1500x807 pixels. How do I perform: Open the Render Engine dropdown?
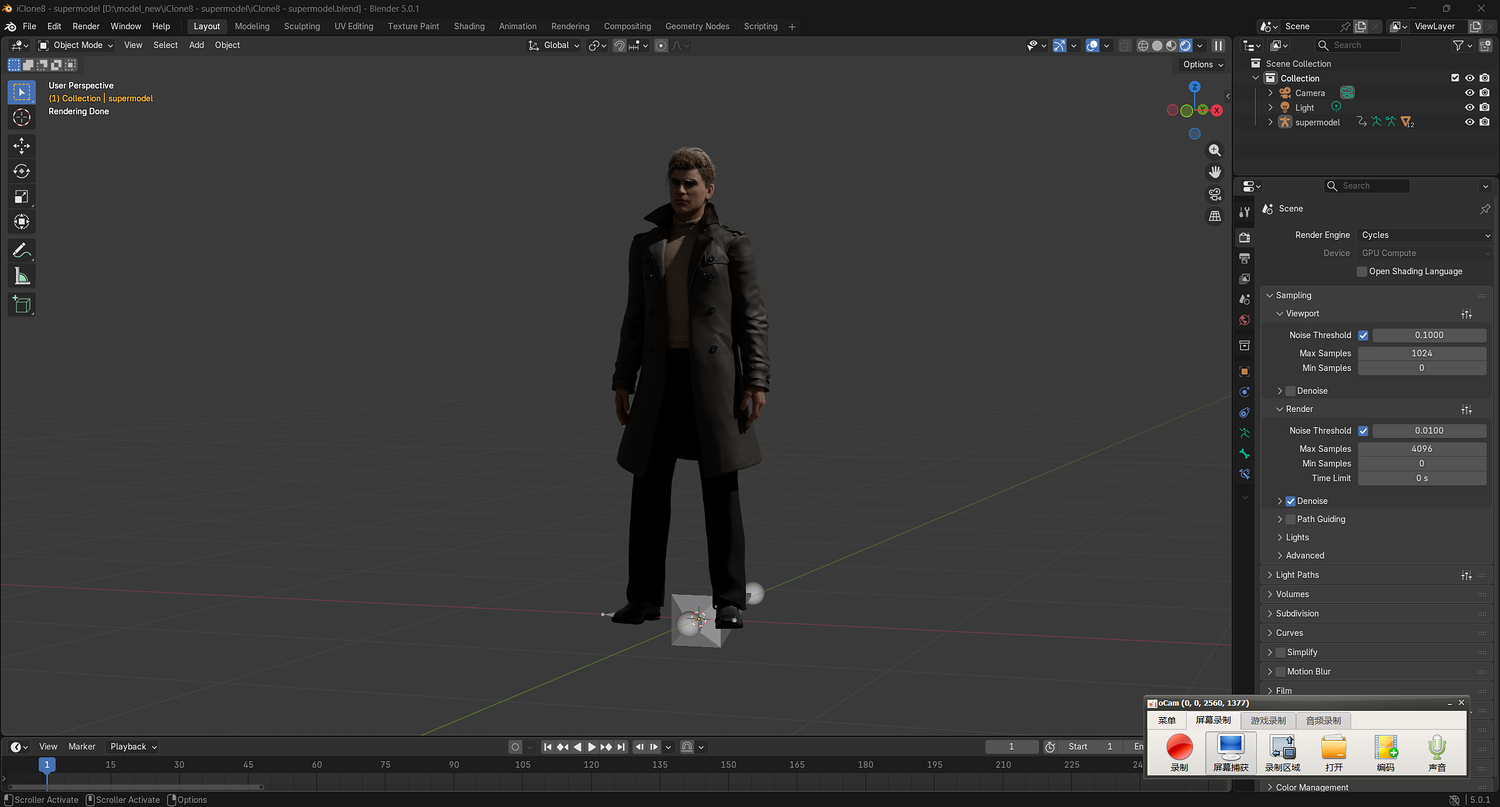click(x=1425, y=235)
